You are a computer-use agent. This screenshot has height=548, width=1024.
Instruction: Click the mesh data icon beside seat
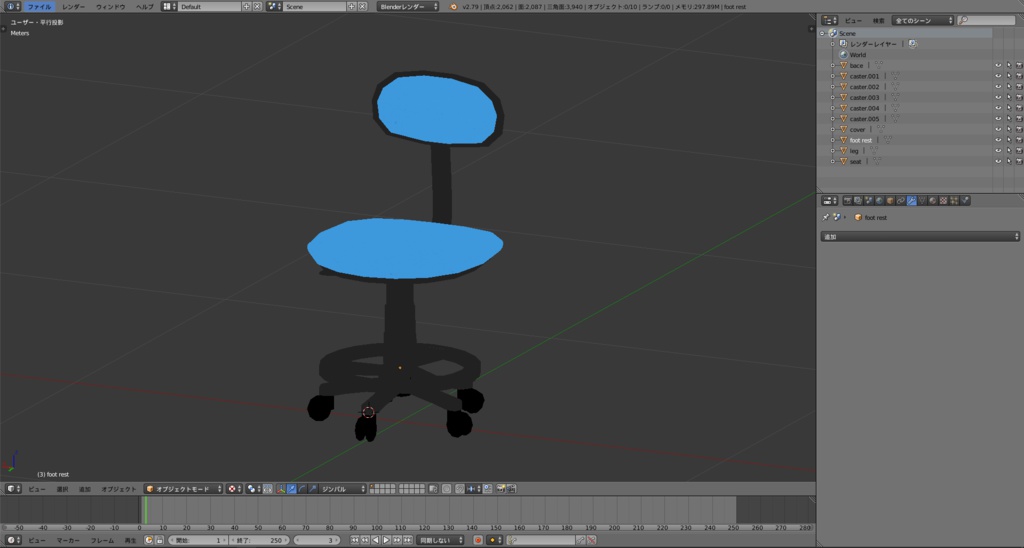876,161
